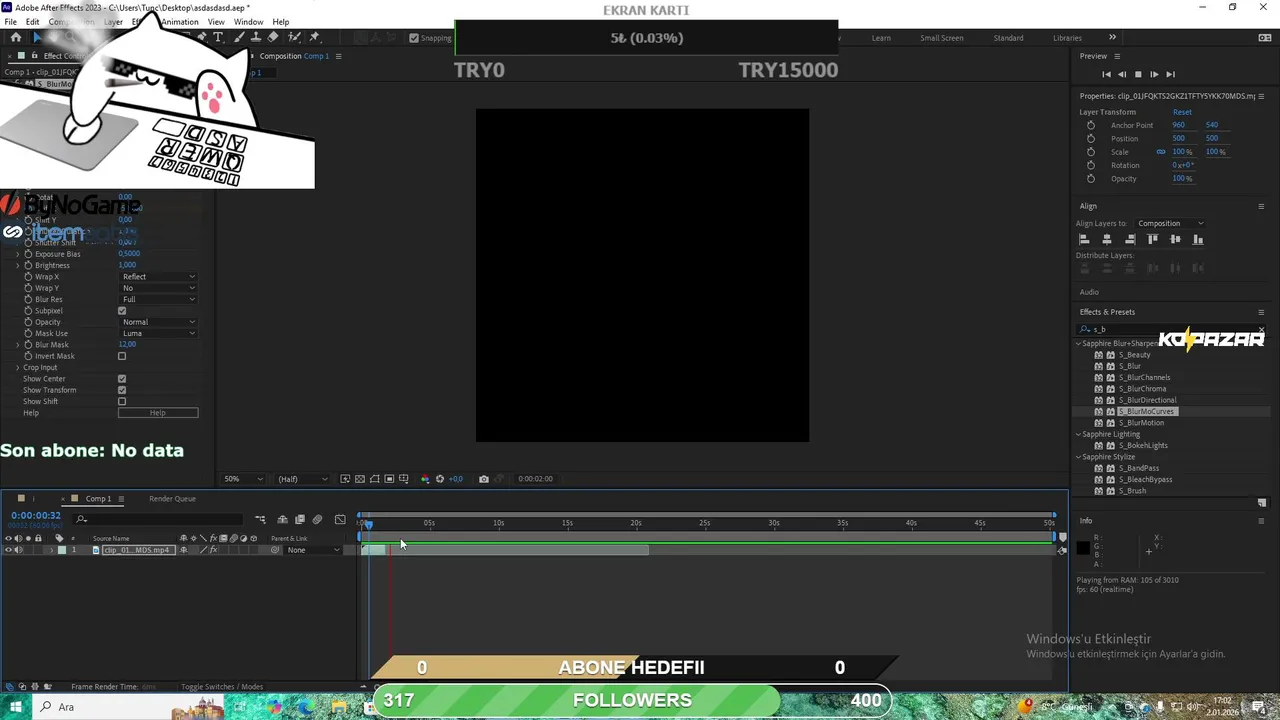
Task: Align layers to top edge
Action: click(1153, 239)
